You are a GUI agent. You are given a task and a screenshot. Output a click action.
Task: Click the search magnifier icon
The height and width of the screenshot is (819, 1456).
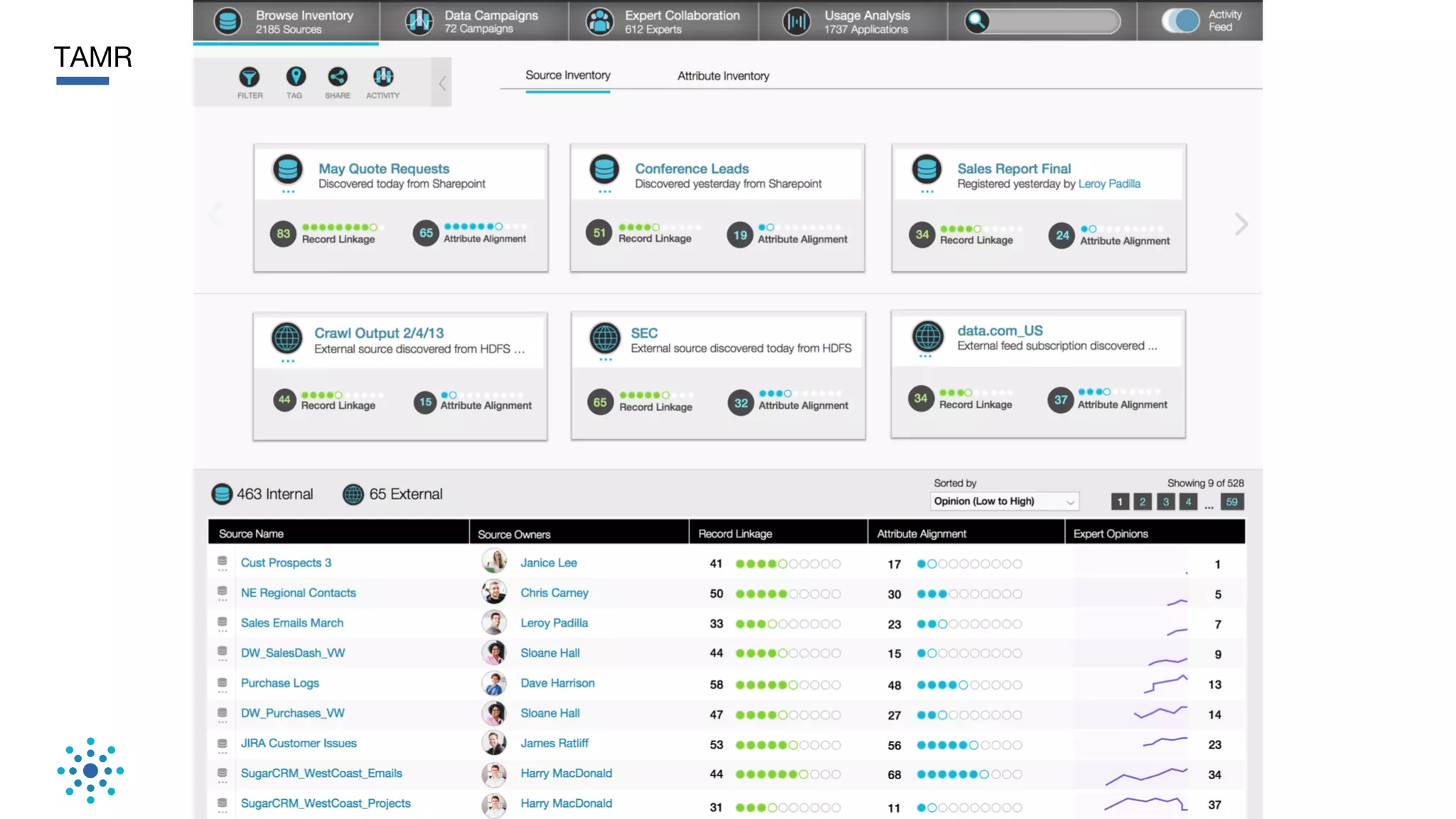tap(977, 21)
